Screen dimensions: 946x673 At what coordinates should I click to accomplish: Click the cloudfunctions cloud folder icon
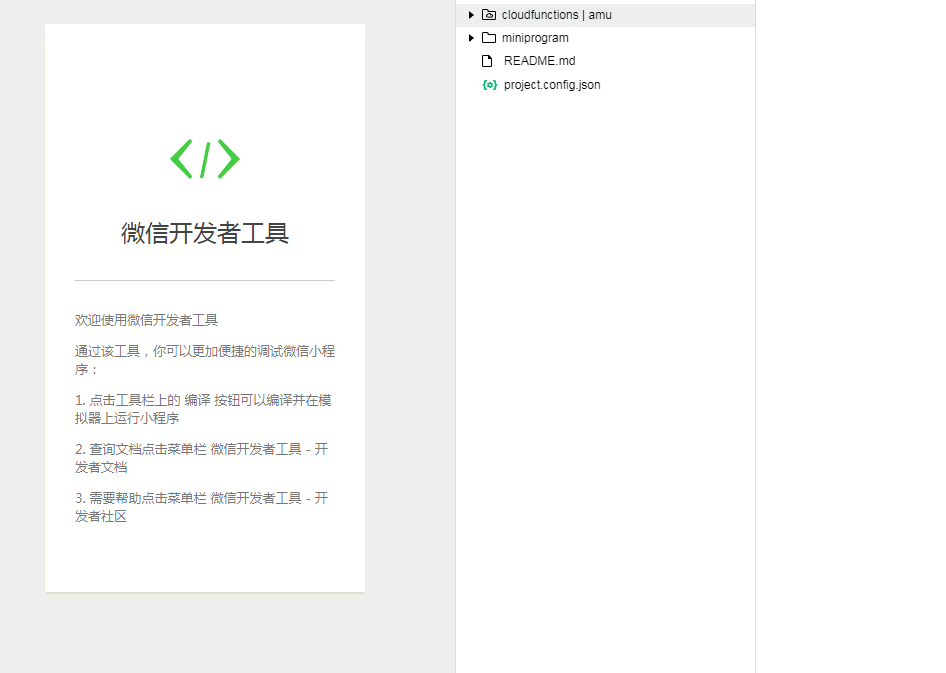[x=489, y=14]
